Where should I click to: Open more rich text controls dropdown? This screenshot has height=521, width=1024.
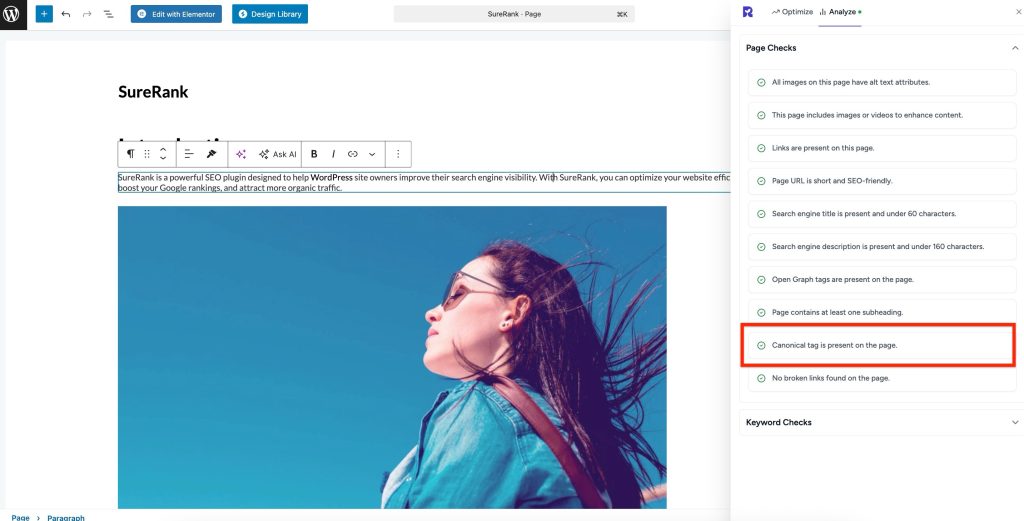[372, 154]
